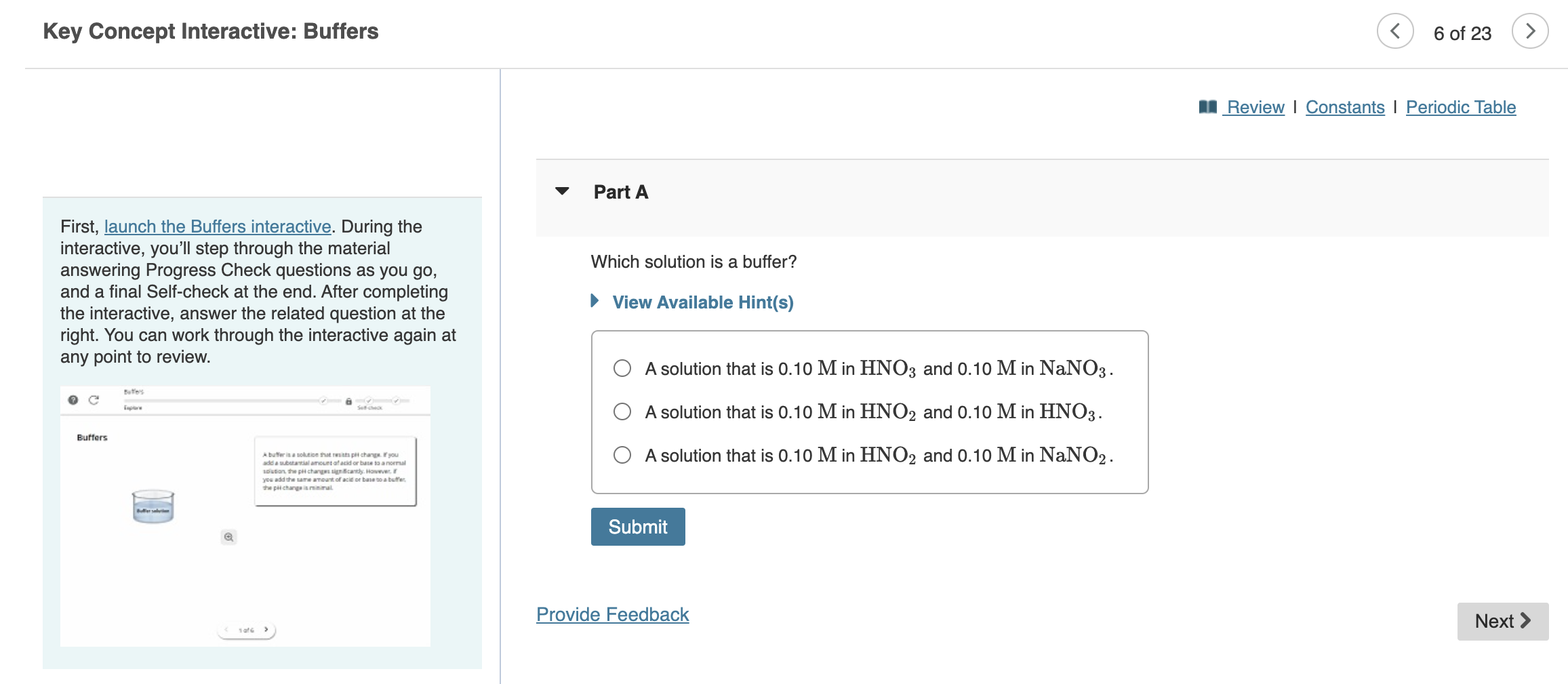This screenshot has height=684, width=1568.
Task: Open the Buffers interactive link
Action: (x=218, y=226)
